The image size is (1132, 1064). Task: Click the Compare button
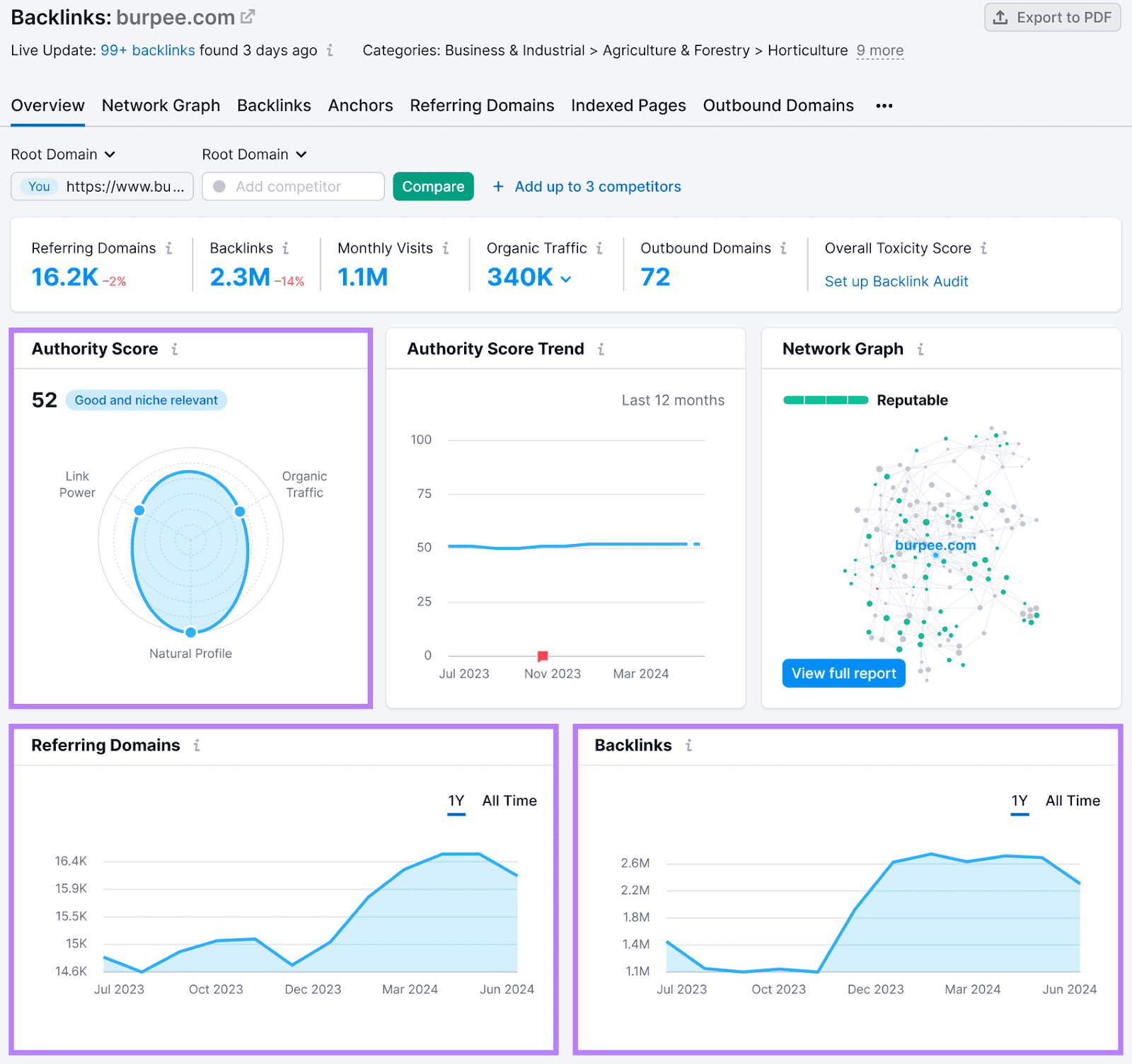pyautogui.click(x=433, y=186)
